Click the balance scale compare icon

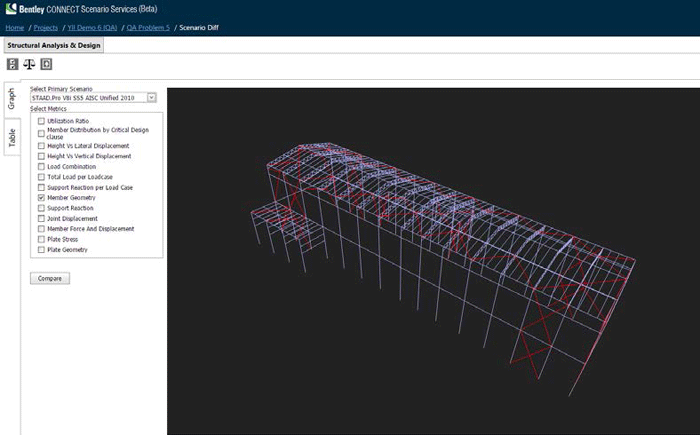click(x=29, y=64)
